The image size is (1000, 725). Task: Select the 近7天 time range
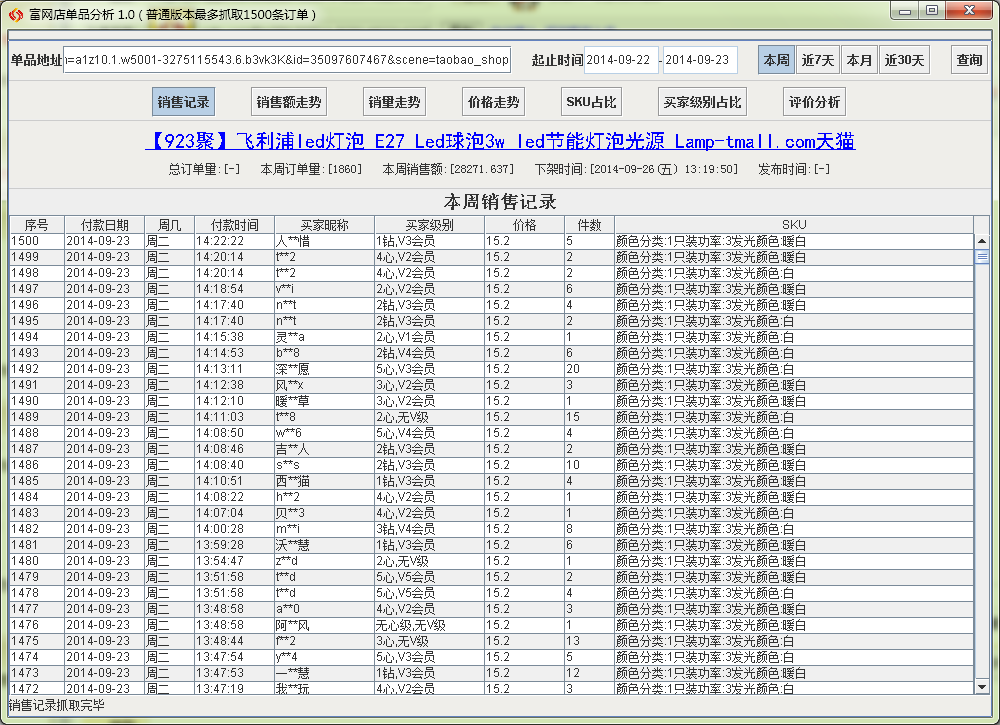pyautogui.click(x=818, y=60)
